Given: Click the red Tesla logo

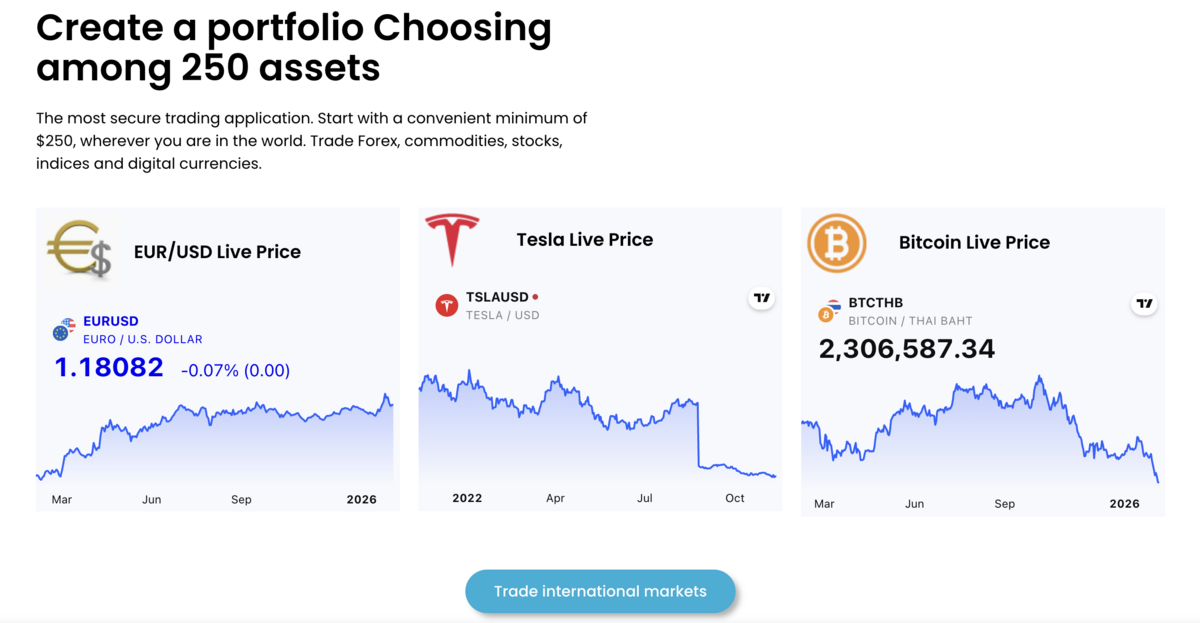Looking at the screenshot, I should click(451, 238).
